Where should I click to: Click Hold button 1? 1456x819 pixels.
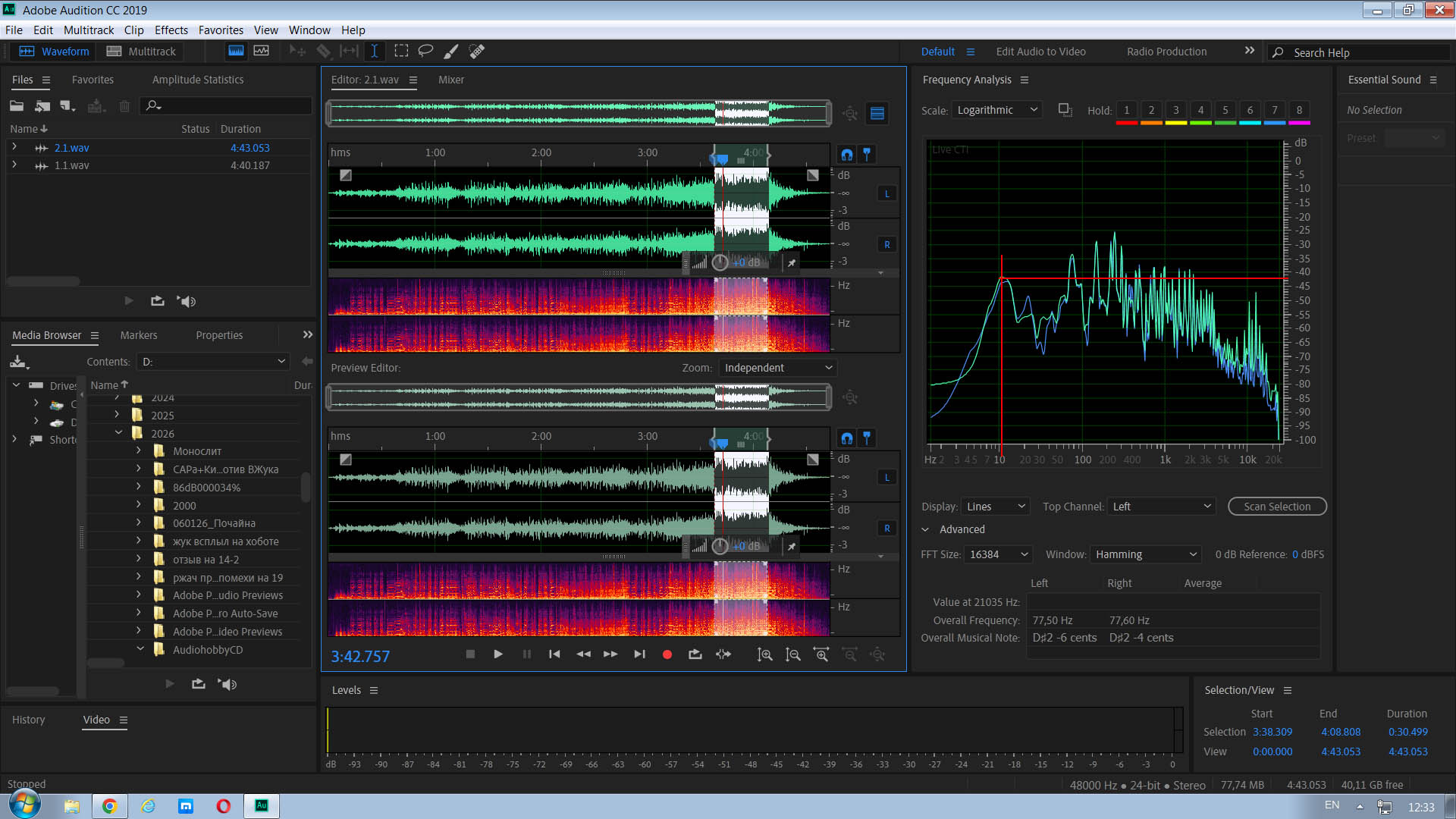click(x=1127, y=111)
